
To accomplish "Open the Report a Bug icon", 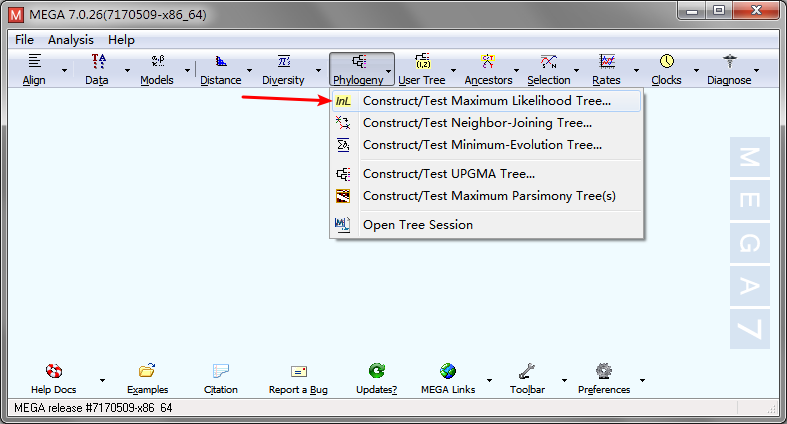I will point(299,372).
